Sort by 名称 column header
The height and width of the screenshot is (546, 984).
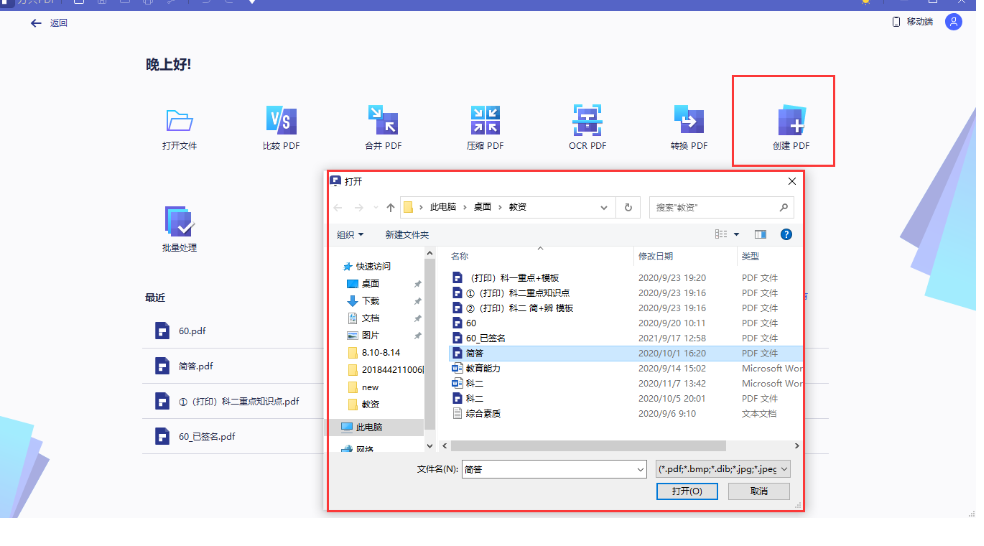459,256
